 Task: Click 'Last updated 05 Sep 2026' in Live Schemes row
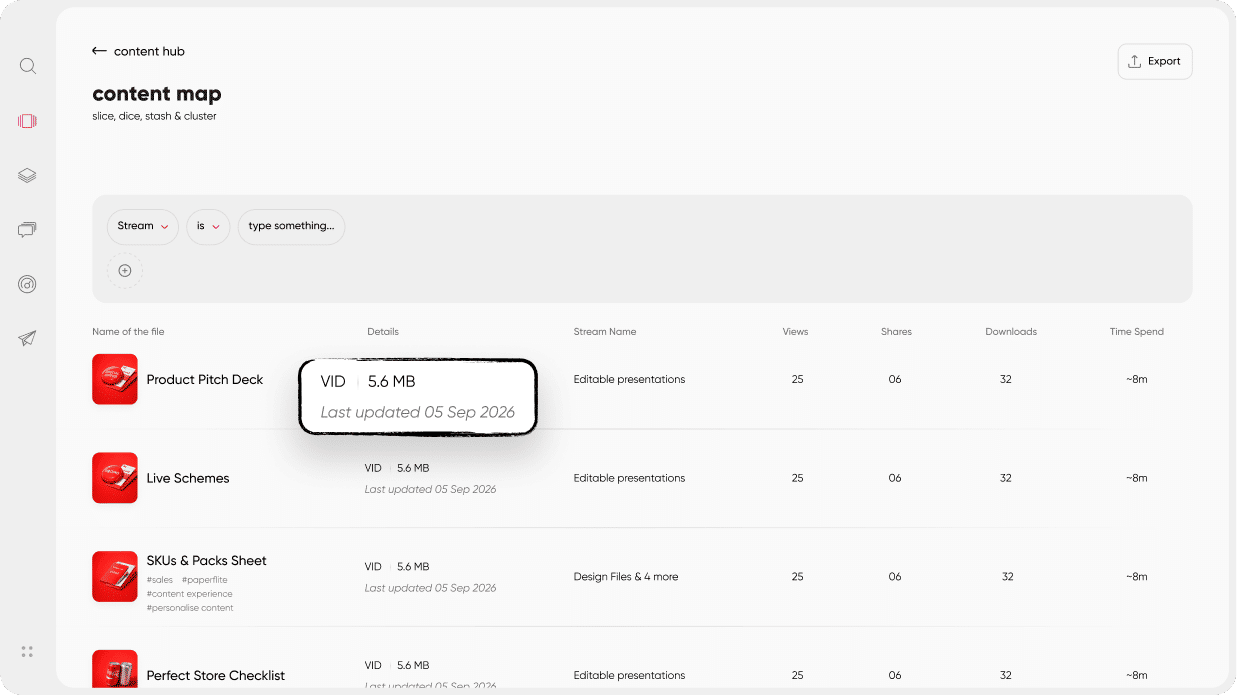coord(430,490)
